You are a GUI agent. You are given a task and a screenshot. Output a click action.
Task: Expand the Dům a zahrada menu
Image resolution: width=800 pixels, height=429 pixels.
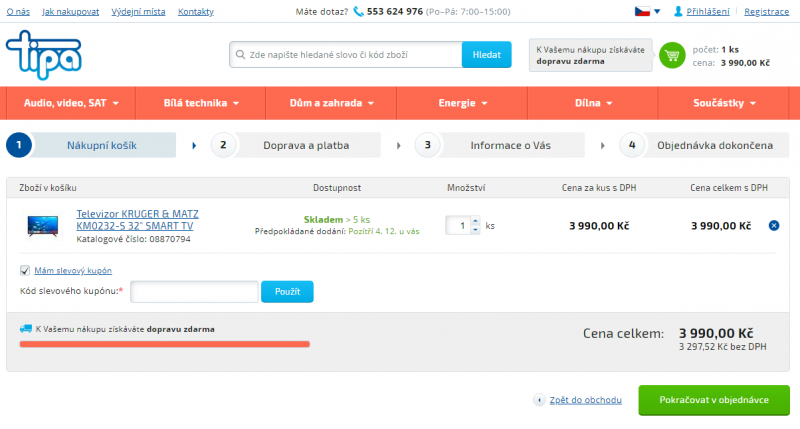click(331, 103)
